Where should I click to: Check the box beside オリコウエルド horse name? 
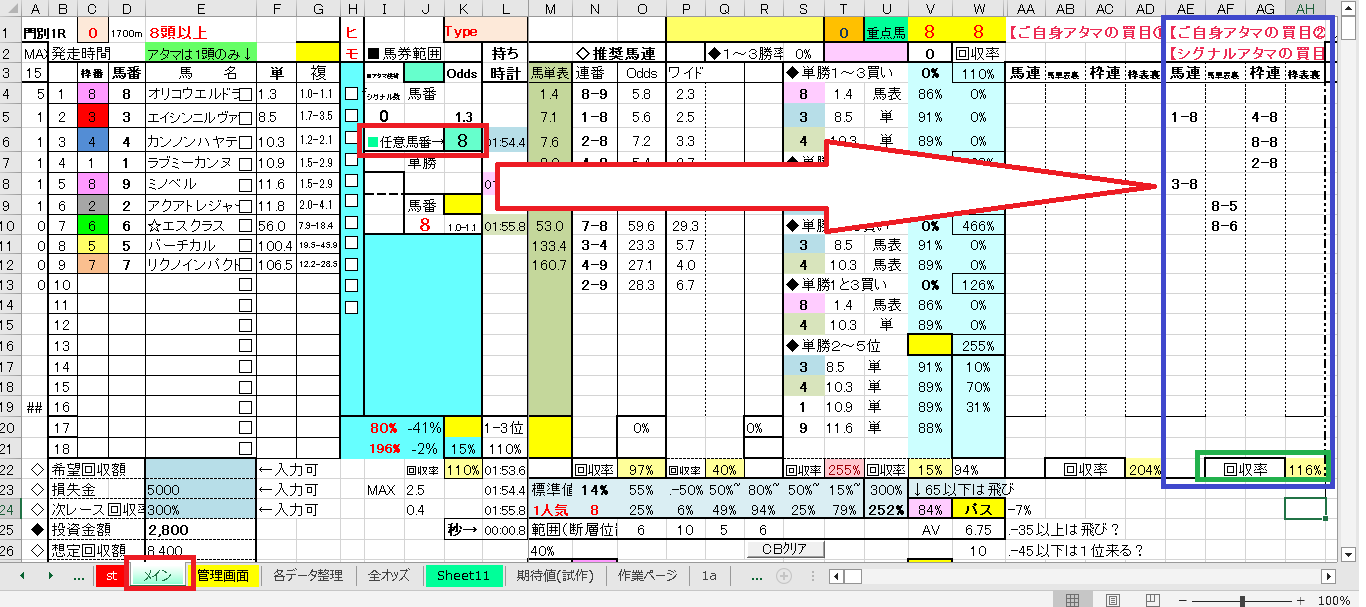246,95
